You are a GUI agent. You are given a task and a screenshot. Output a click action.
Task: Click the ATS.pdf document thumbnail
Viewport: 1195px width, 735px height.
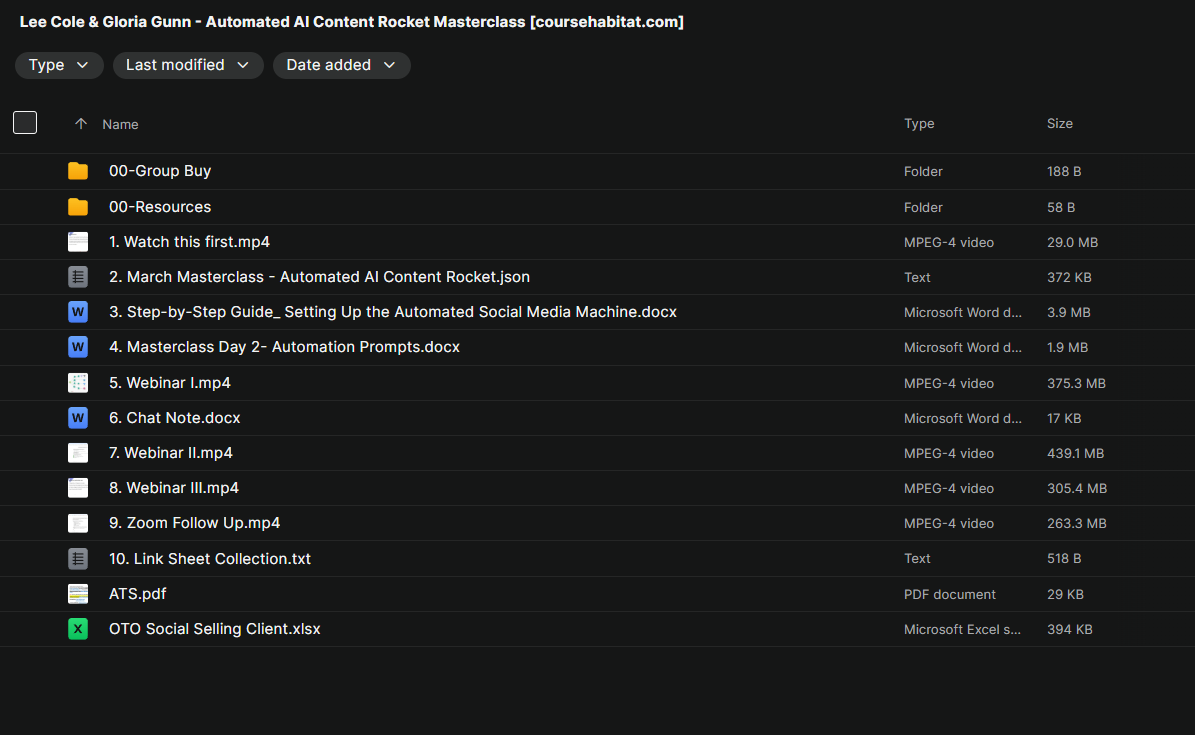point(78,594)
